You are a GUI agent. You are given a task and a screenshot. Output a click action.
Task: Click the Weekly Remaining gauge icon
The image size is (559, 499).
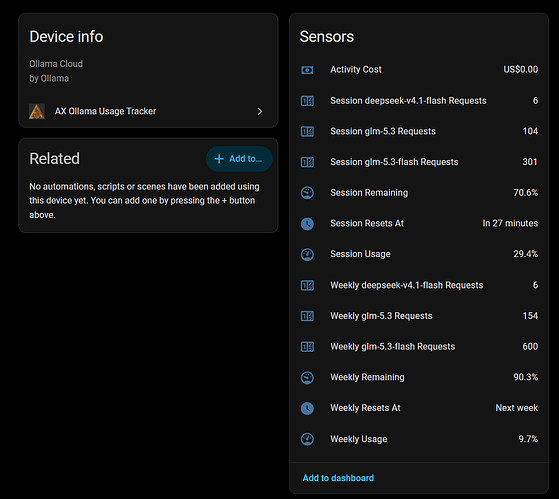click(x=307, y=377)
